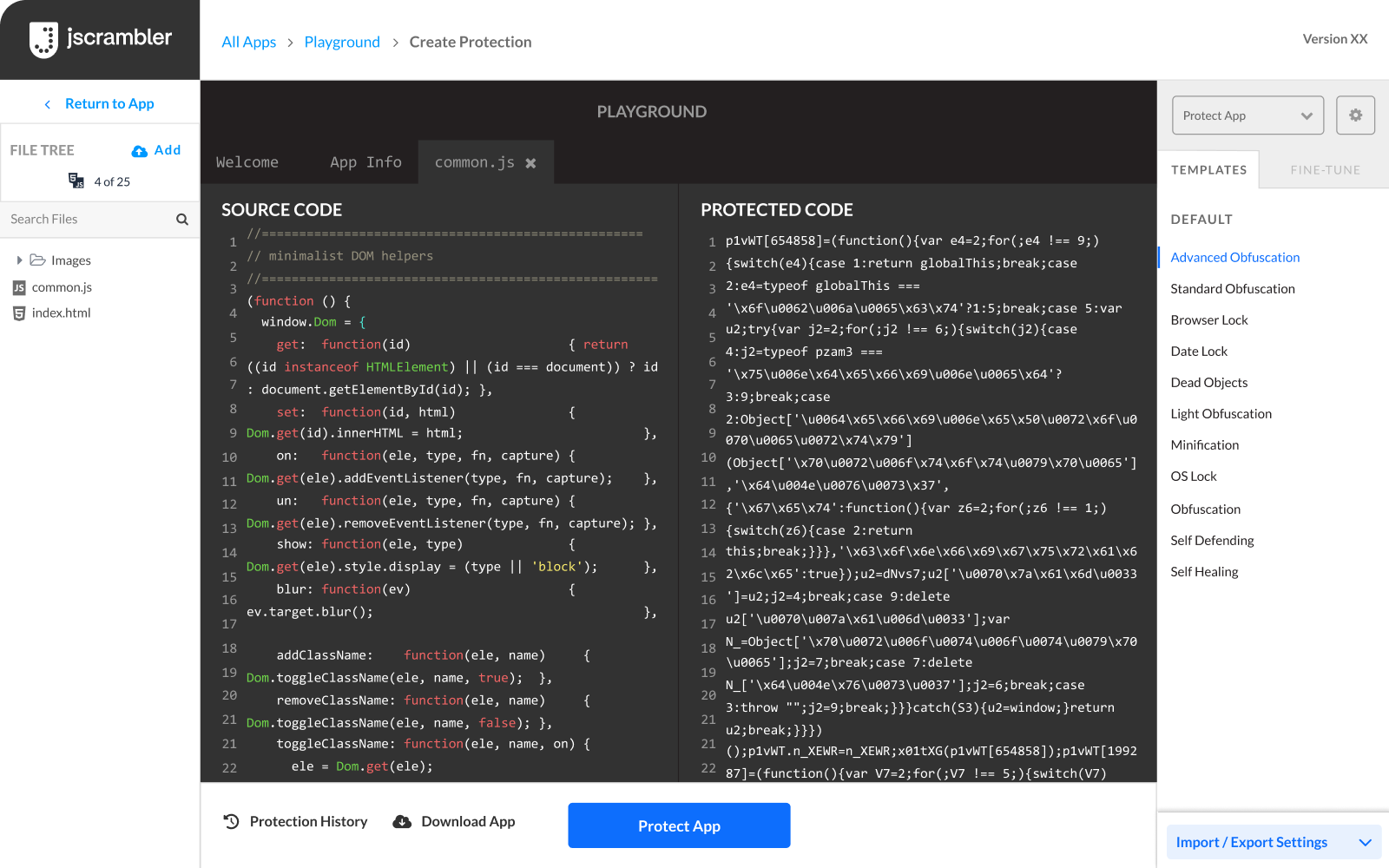Viewport: 1389px width, 868px height.
Task: Click the Images folder icon
Action: click(x=37, y=260)
